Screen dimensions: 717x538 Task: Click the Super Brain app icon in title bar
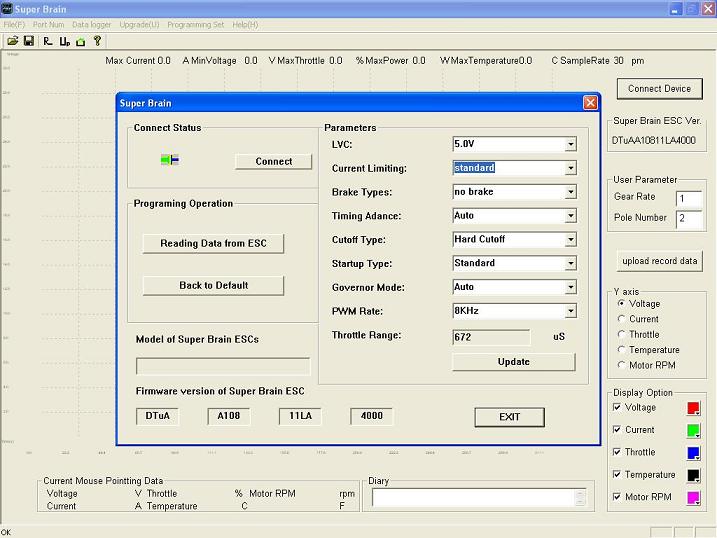(x=6, y=8)
